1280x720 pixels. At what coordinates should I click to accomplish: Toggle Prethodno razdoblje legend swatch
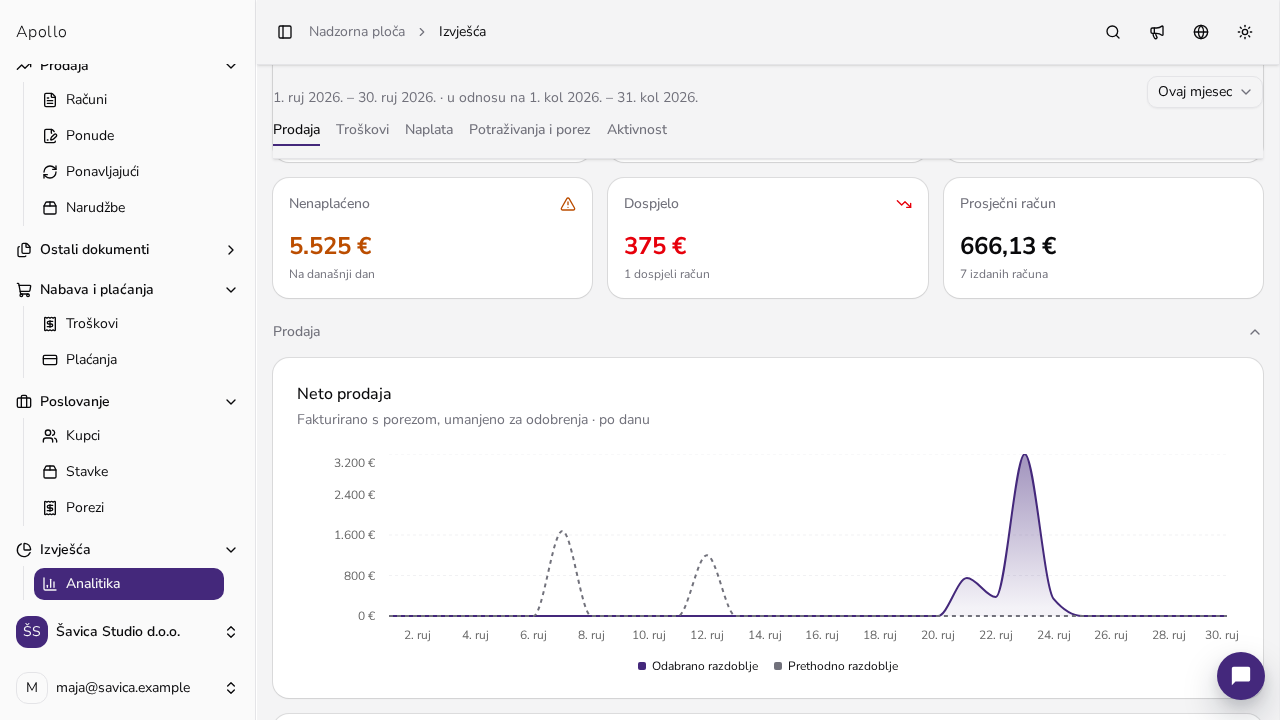point(778,667)
